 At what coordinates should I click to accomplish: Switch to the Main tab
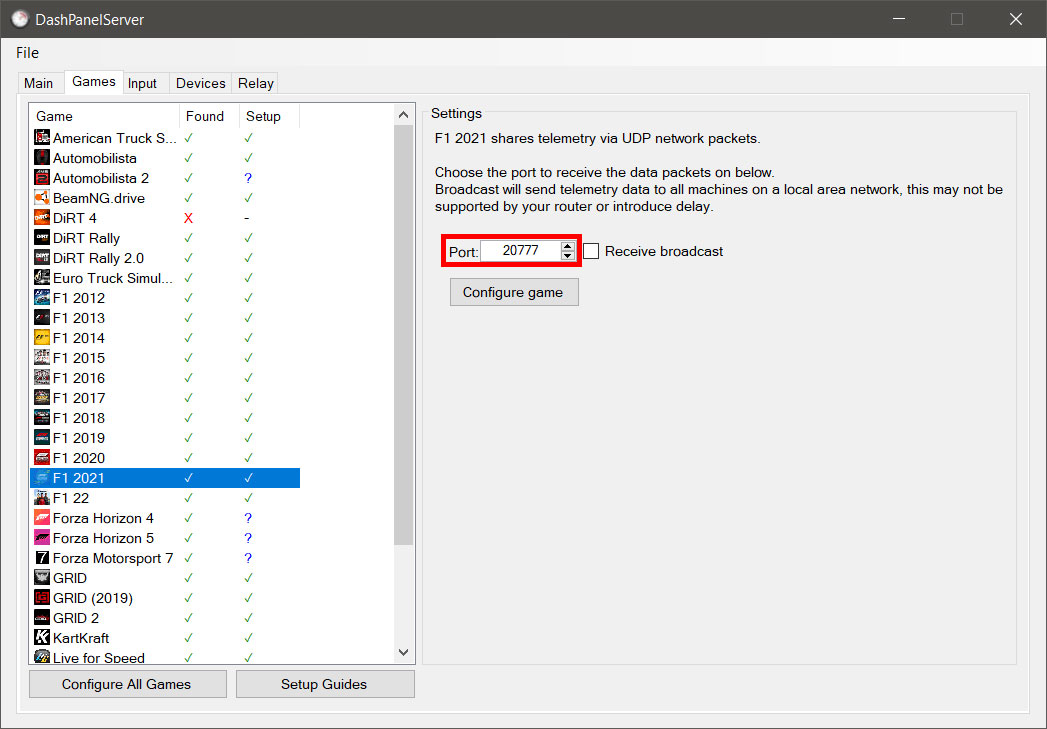(x=39, y=83)
